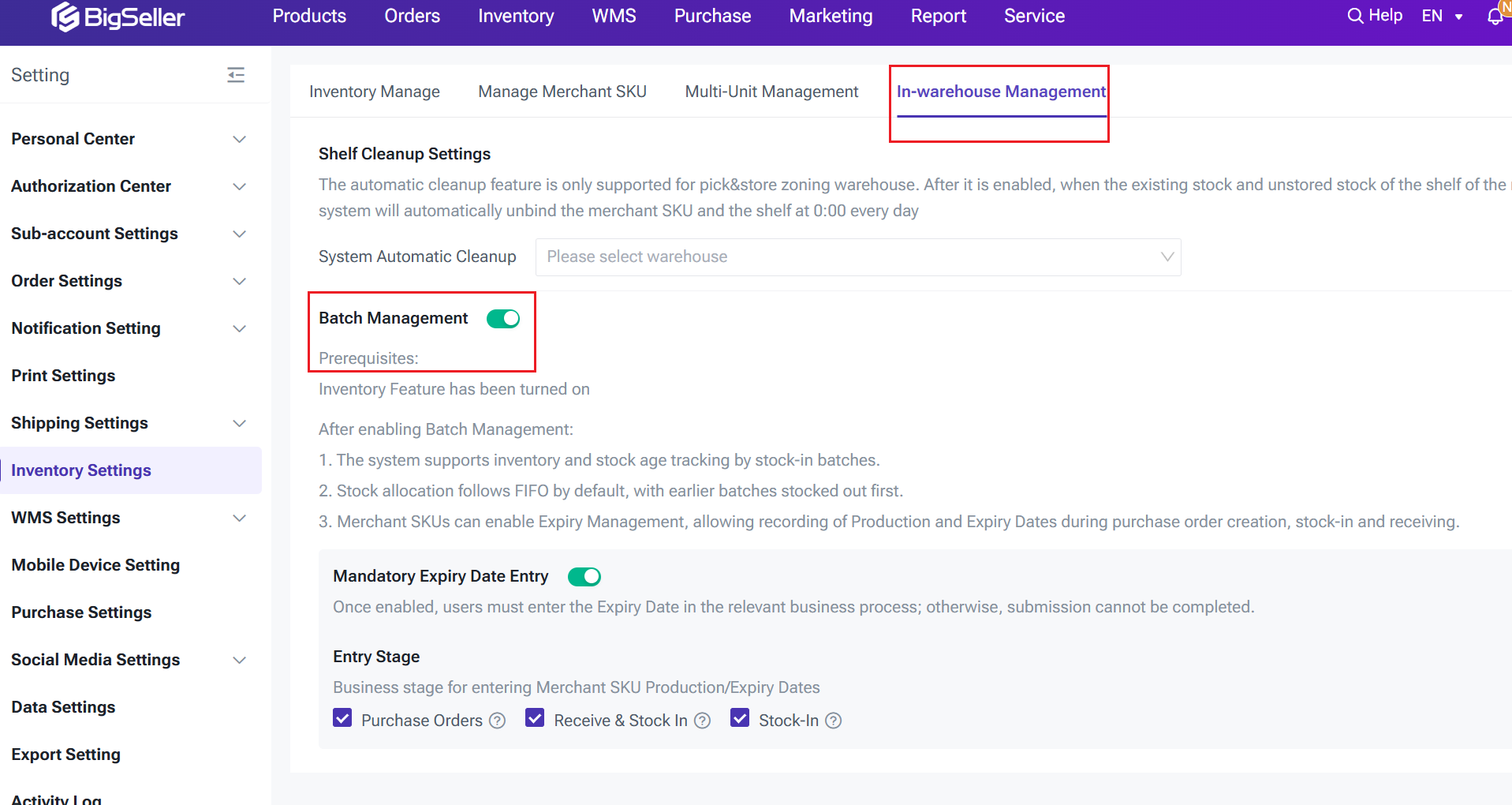Show help tooltip for Receive & Stock In
1512x805 pixels.
[702, 721]
